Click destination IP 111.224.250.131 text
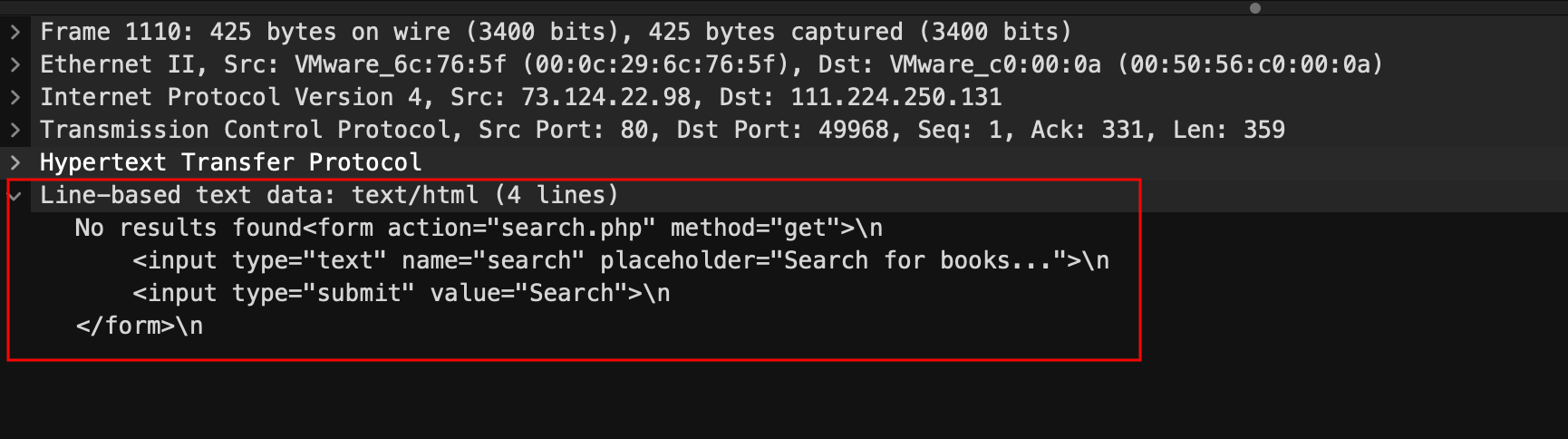The image size is (1568, 439). [x=895, y=97]
